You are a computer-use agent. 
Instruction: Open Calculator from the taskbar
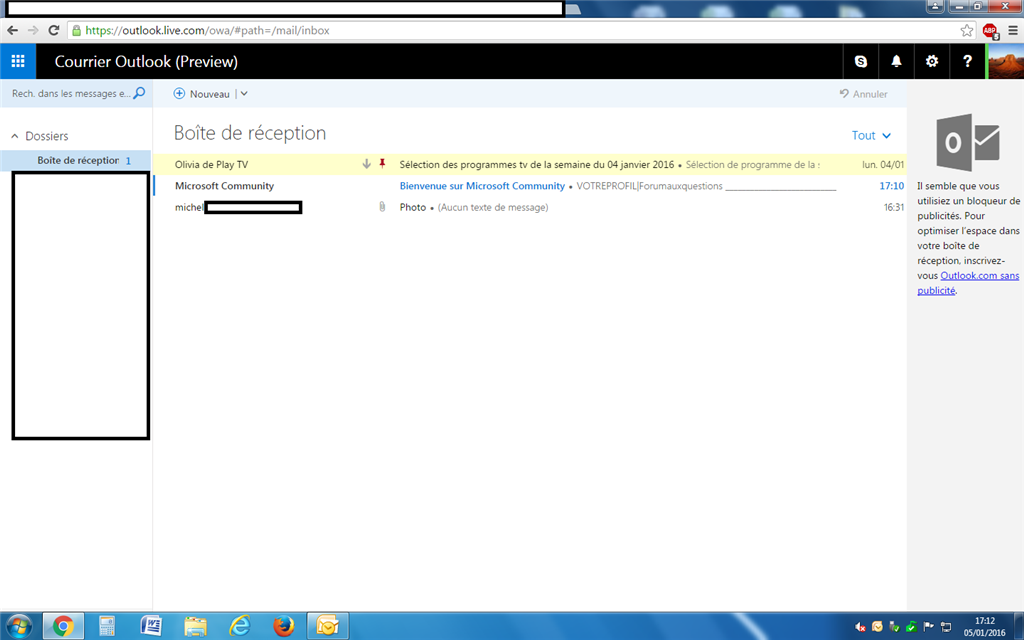pos(107,626)
